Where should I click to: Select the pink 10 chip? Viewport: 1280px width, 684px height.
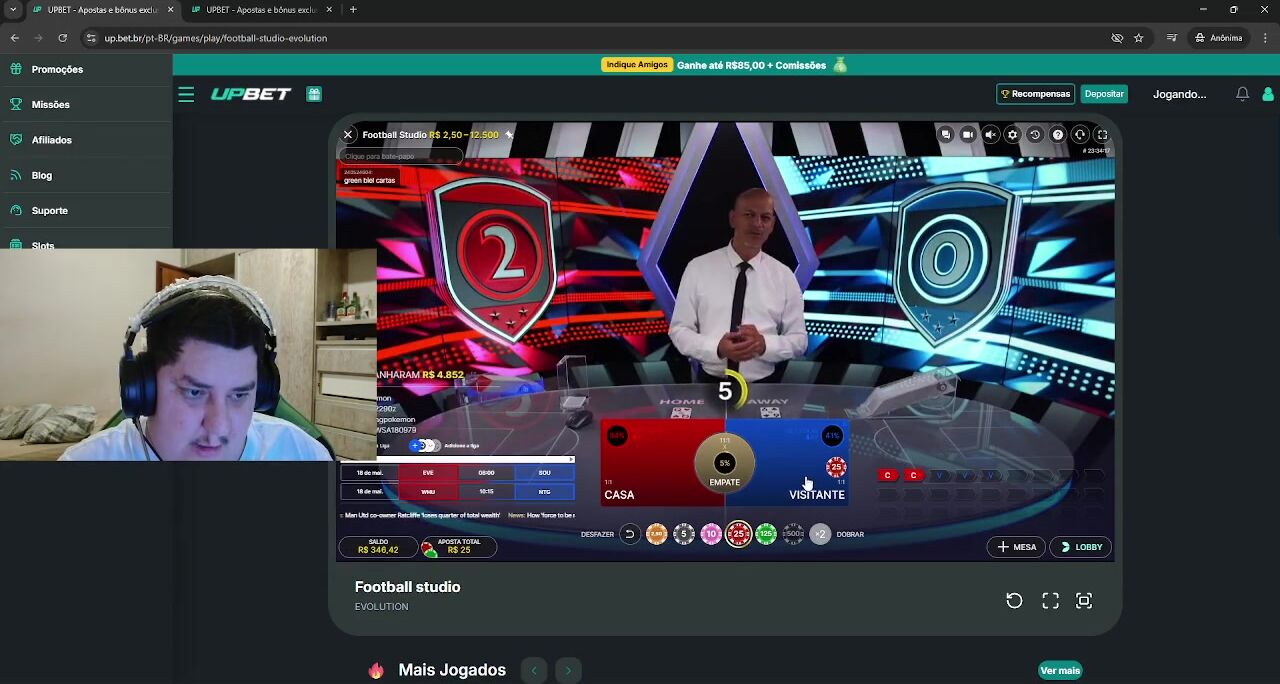pyautogui.click(x=711, y=534)
